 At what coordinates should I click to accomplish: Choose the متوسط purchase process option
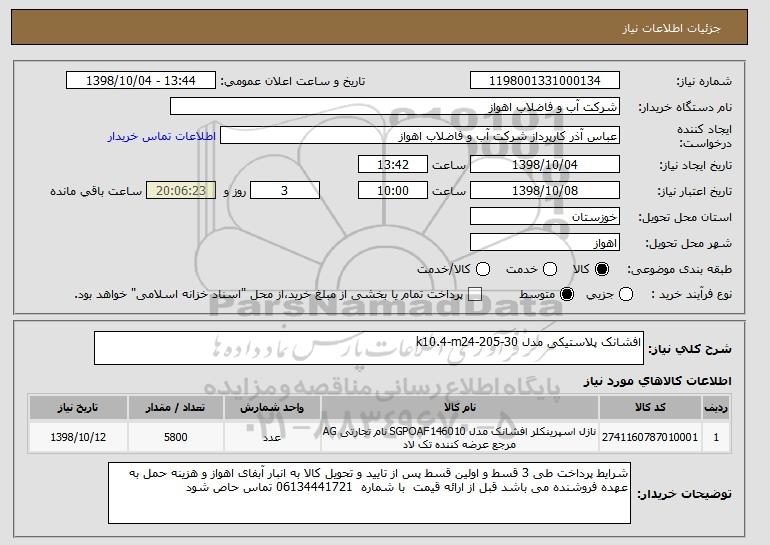click(x=567, y=295)
